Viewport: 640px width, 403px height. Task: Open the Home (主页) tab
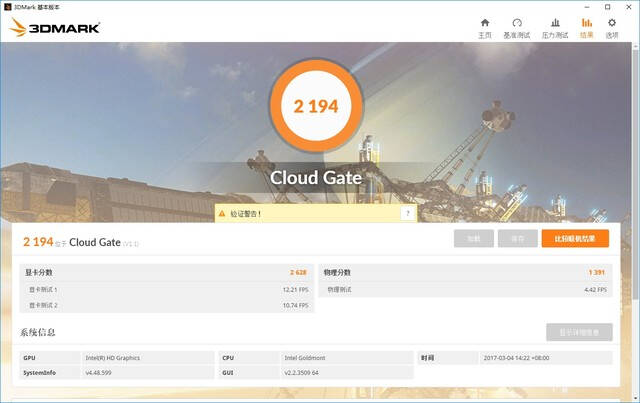click(x=484, y=28)
